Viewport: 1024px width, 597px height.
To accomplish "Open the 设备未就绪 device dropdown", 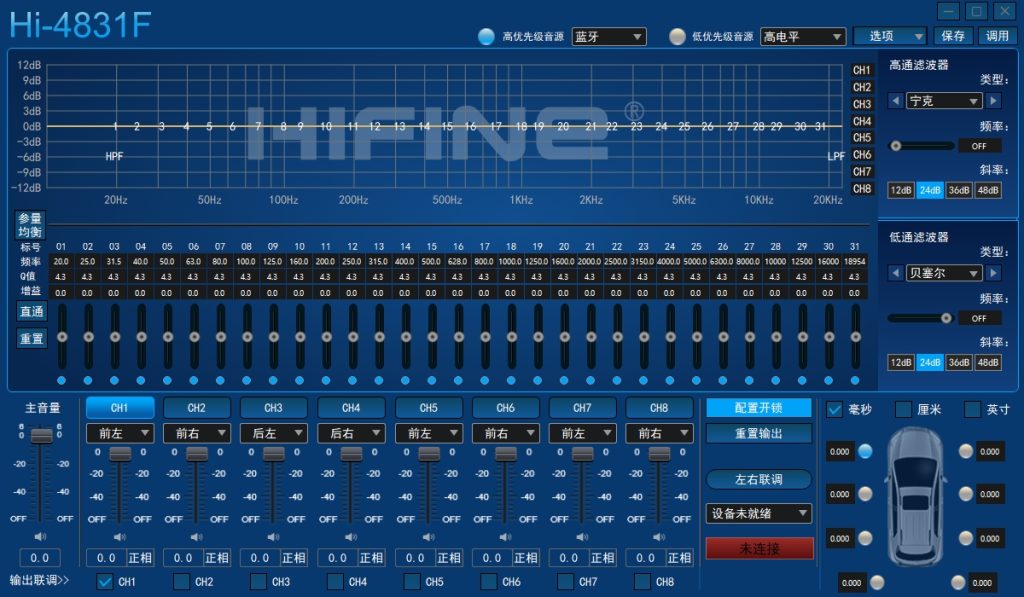I will coord(758,513).
